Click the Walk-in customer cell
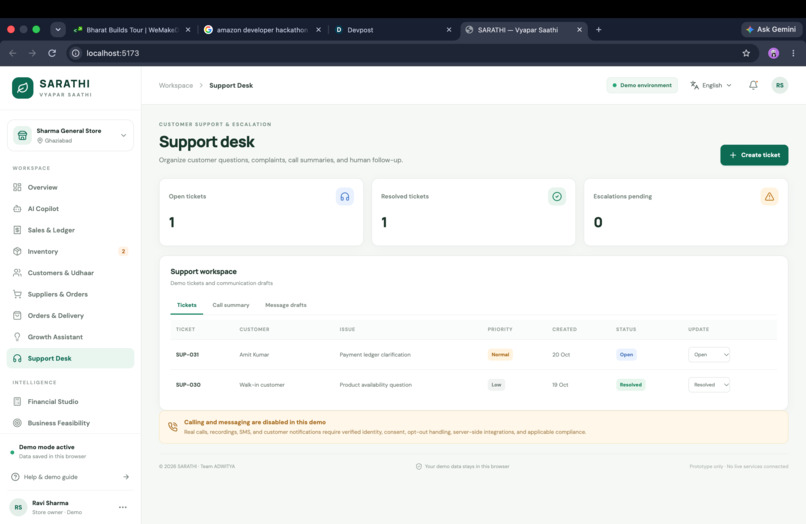Image resolution: width=806 pixels, height=524 pixels. (x=262, y=385)
